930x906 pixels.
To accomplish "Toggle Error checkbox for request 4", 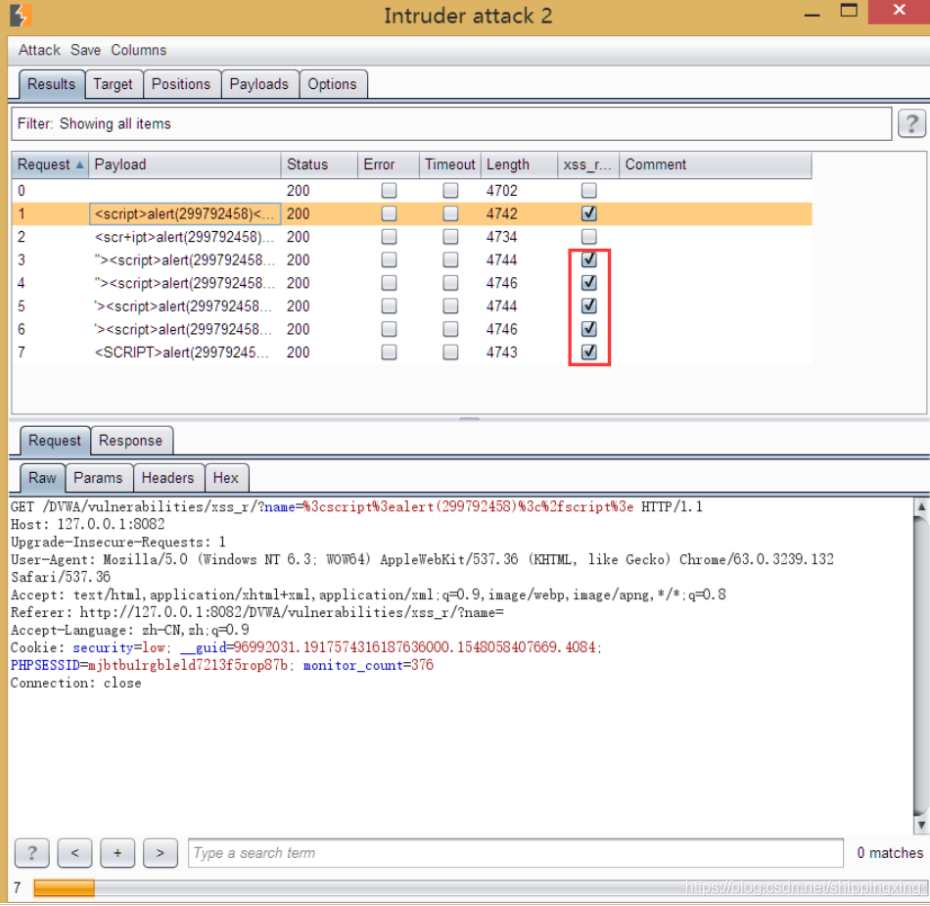I will (389, 283).
